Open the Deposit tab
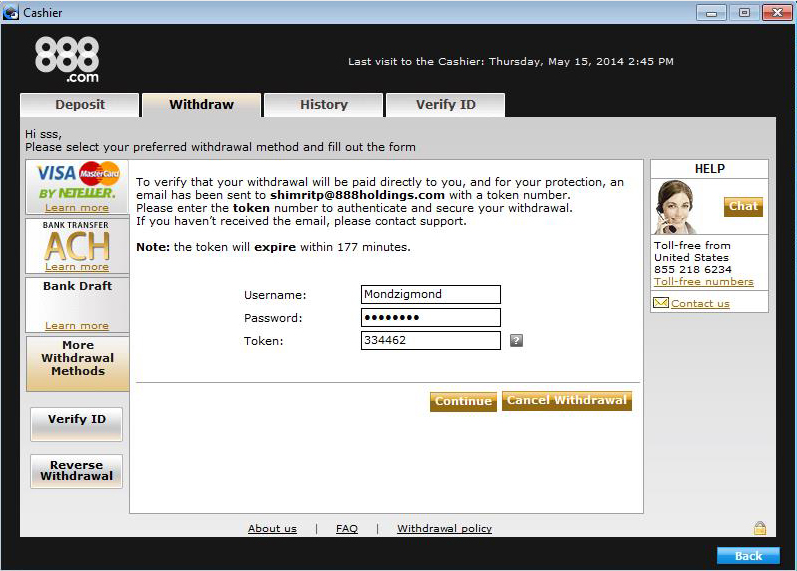 click(x=80, y=105)
